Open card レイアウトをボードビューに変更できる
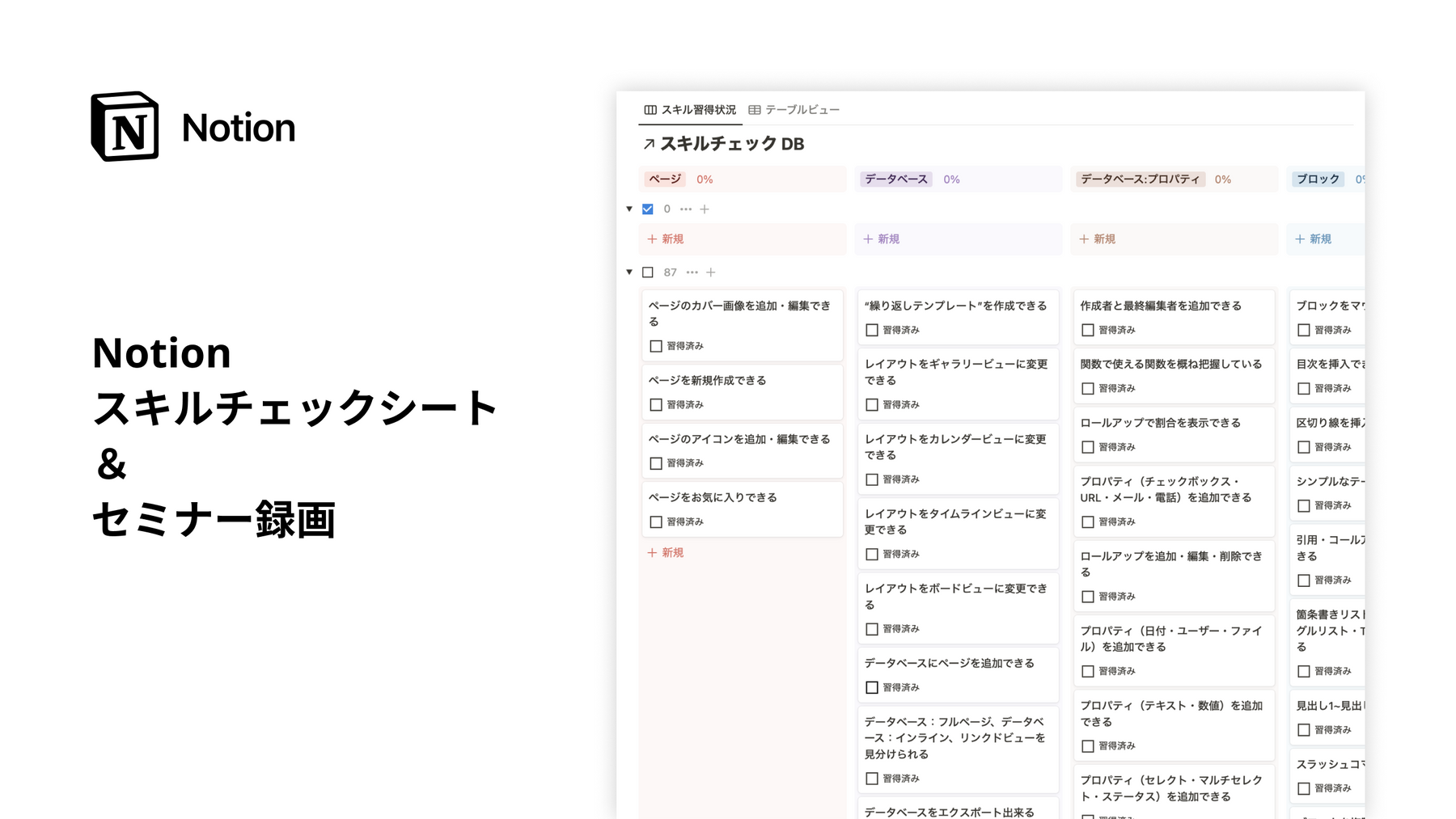The height and width of the screenshot is (819, 1456). pos(958,608)
